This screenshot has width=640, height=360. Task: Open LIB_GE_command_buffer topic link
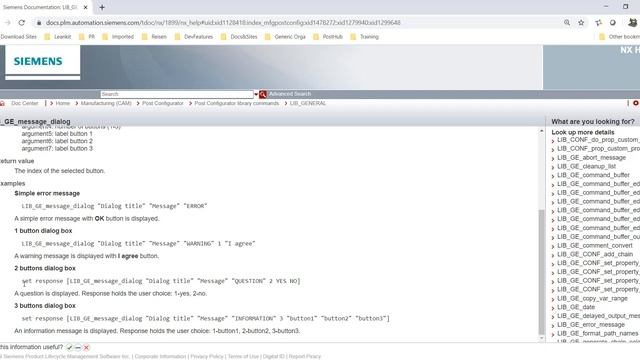point(593,175)
